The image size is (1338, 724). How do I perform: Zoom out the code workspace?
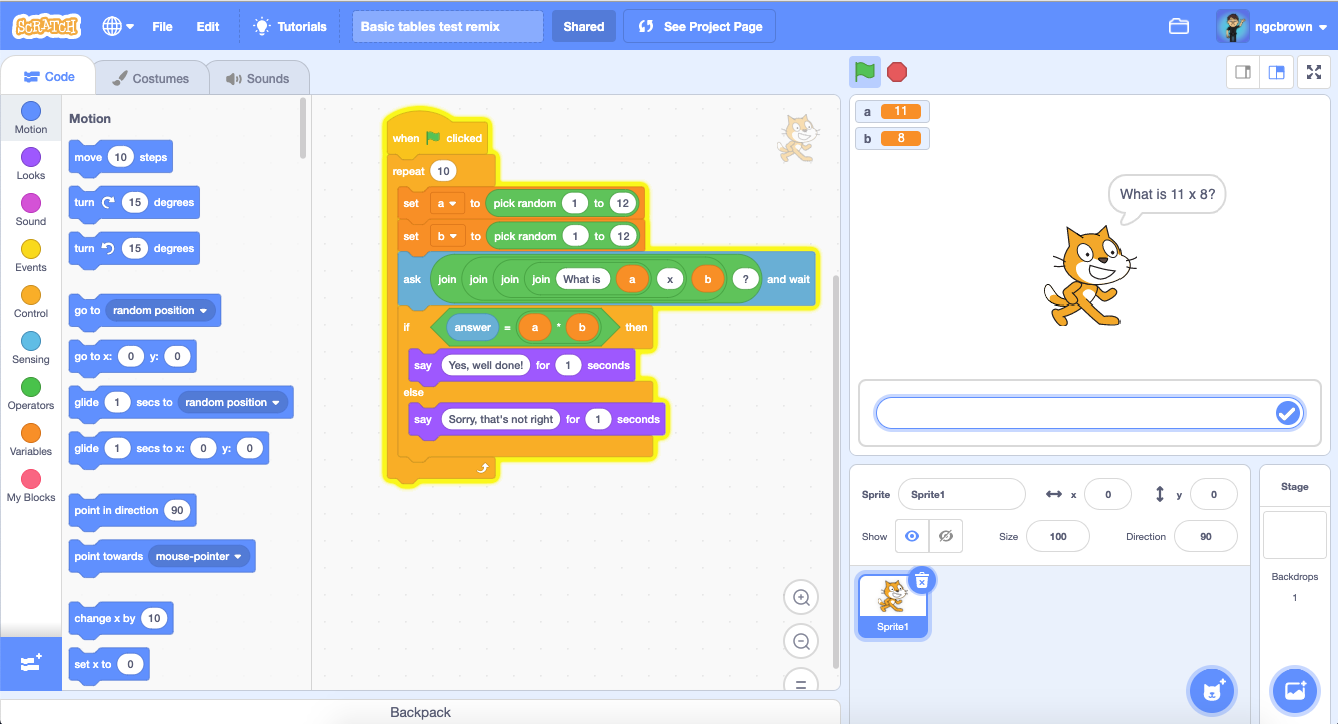(801, 642)
